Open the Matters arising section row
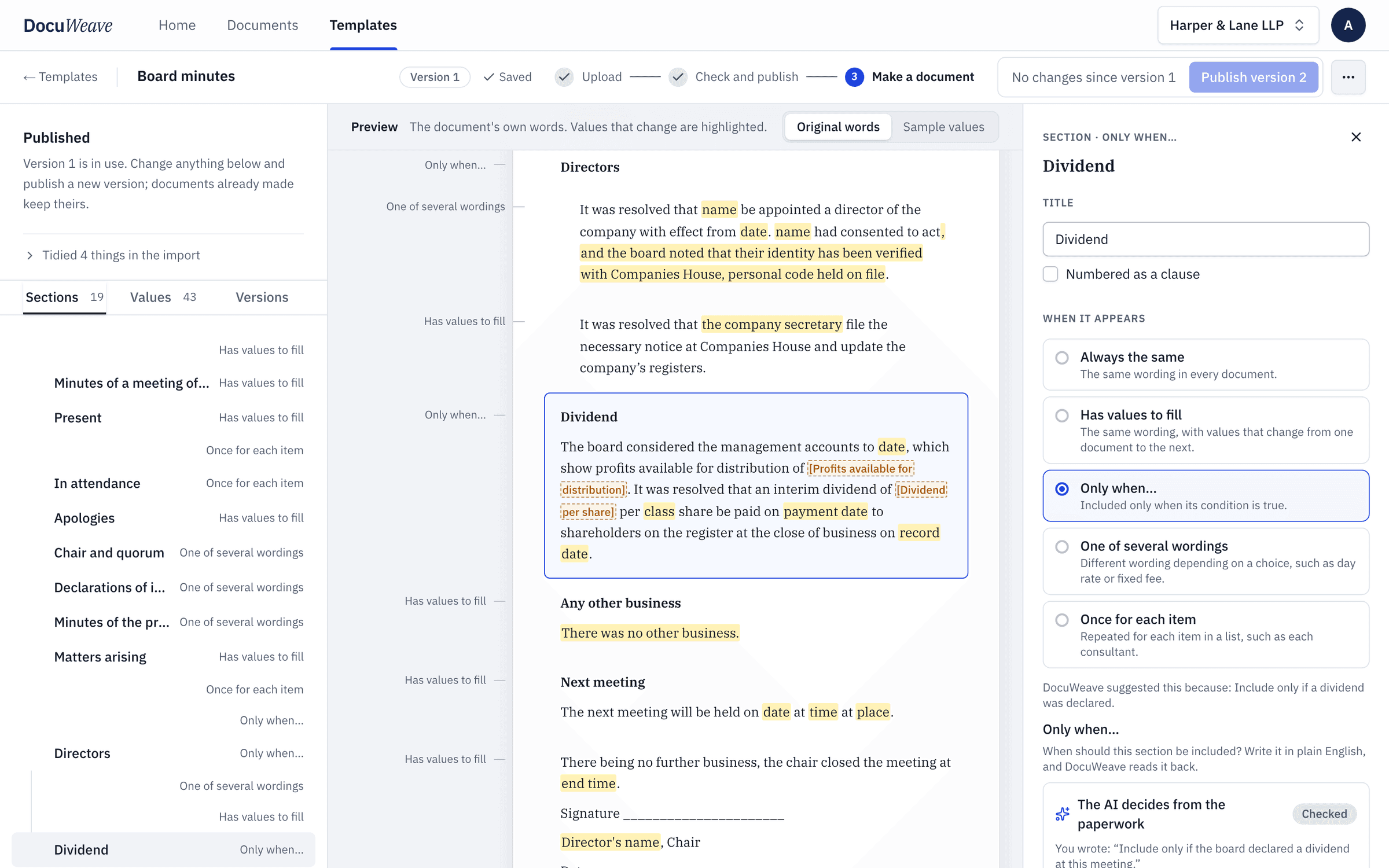This screenshot has height=868, width=1389. (163, 657)
